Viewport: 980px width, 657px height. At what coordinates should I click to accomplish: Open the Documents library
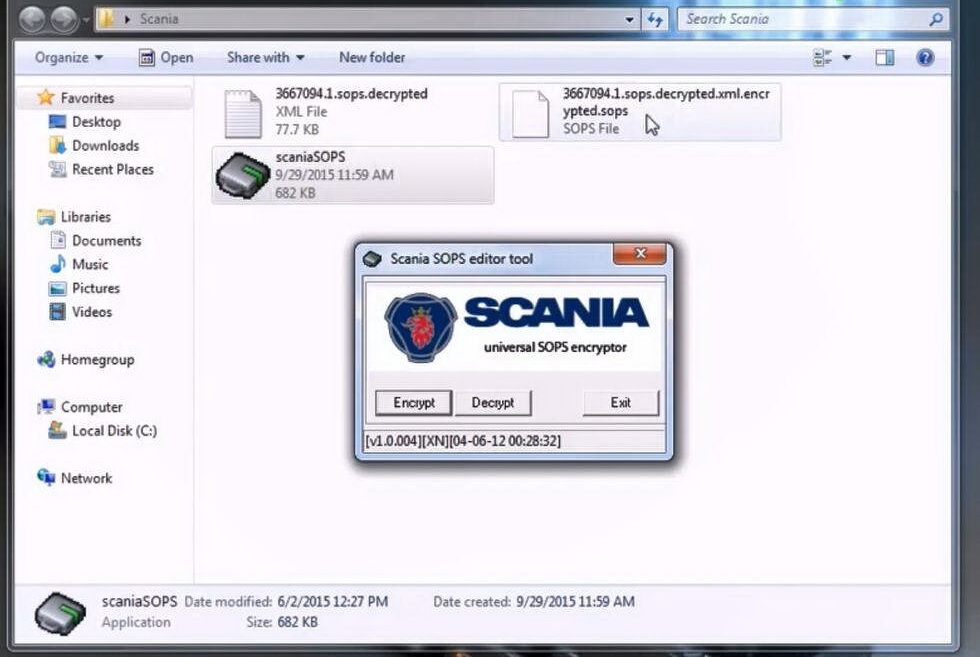click(106, 241)
